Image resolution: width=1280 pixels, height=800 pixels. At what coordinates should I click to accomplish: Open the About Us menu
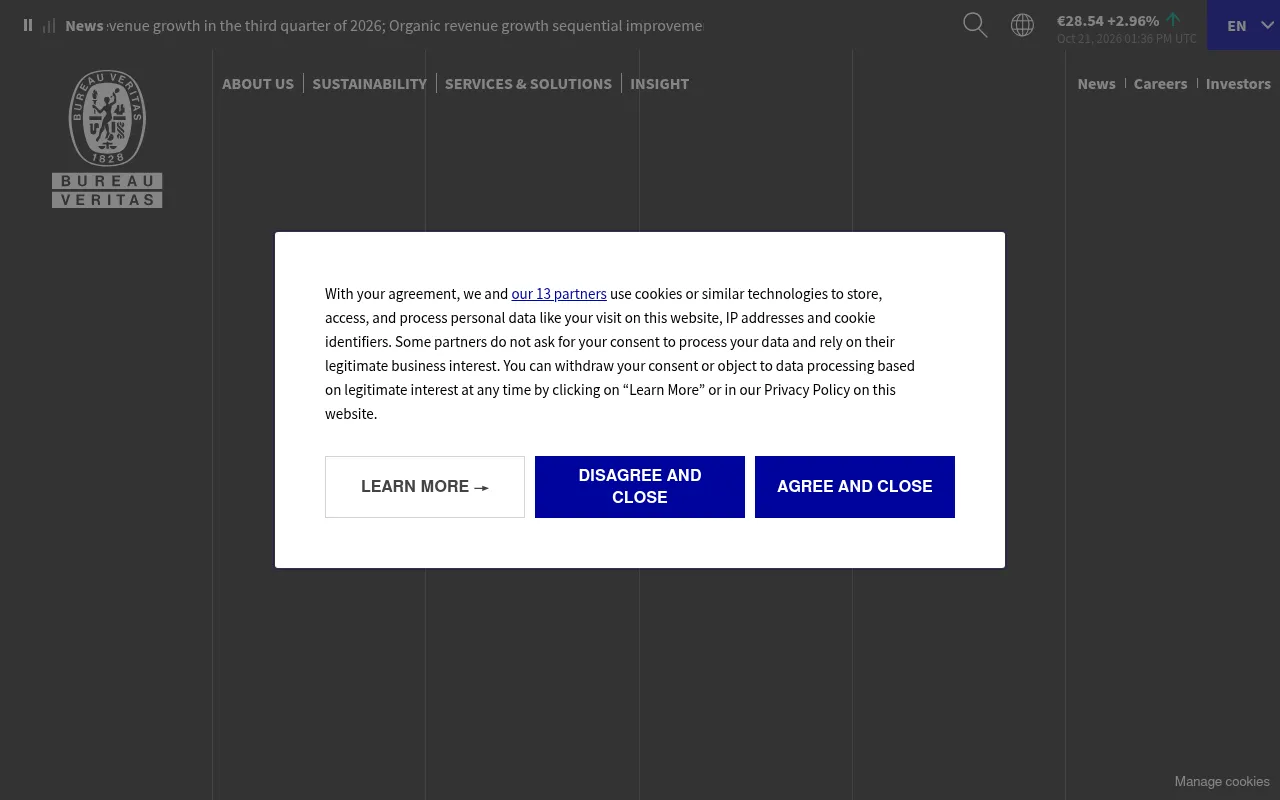tap(258, 83)
